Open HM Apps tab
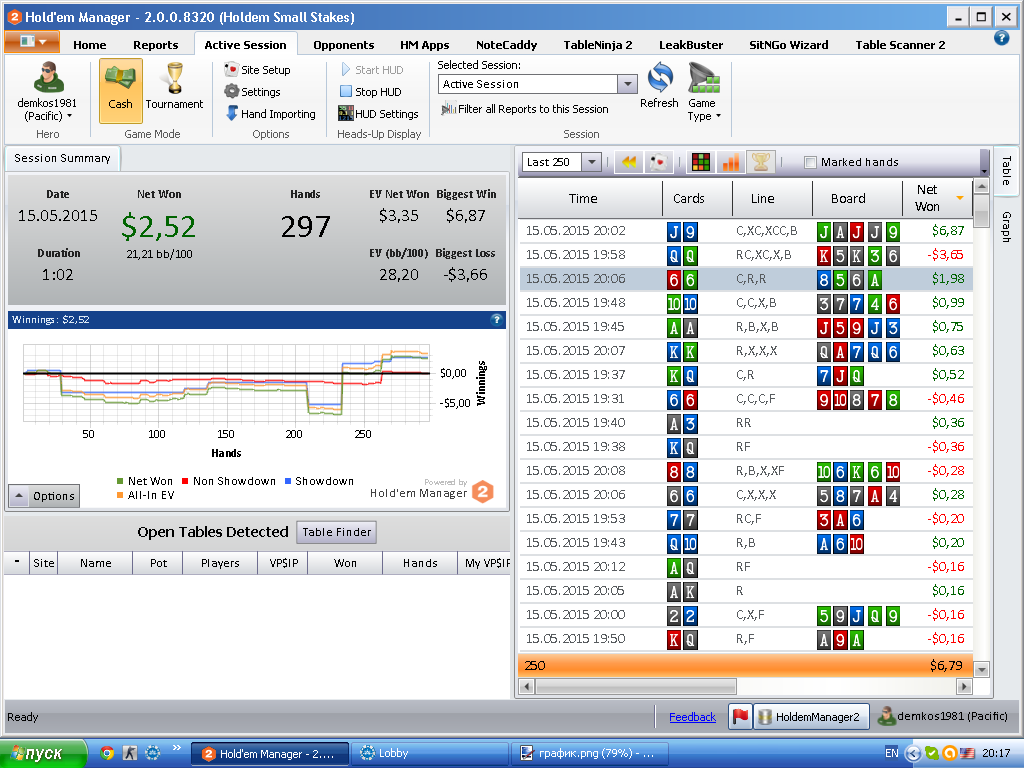The height and width of the screenshot is (768, 1024). click(424, 44)
